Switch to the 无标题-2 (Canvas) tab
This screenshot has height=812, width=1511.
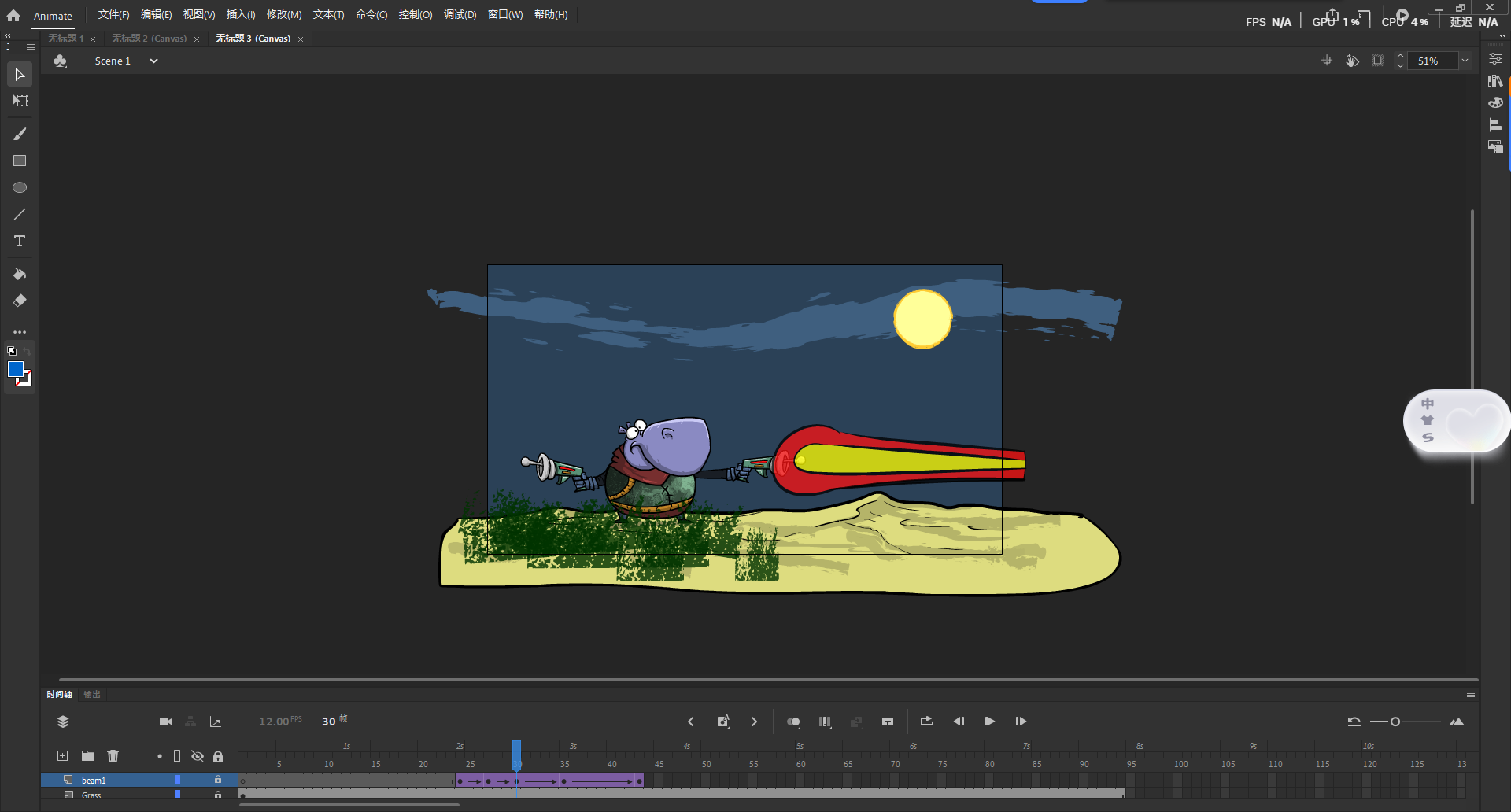pos(150,38)
